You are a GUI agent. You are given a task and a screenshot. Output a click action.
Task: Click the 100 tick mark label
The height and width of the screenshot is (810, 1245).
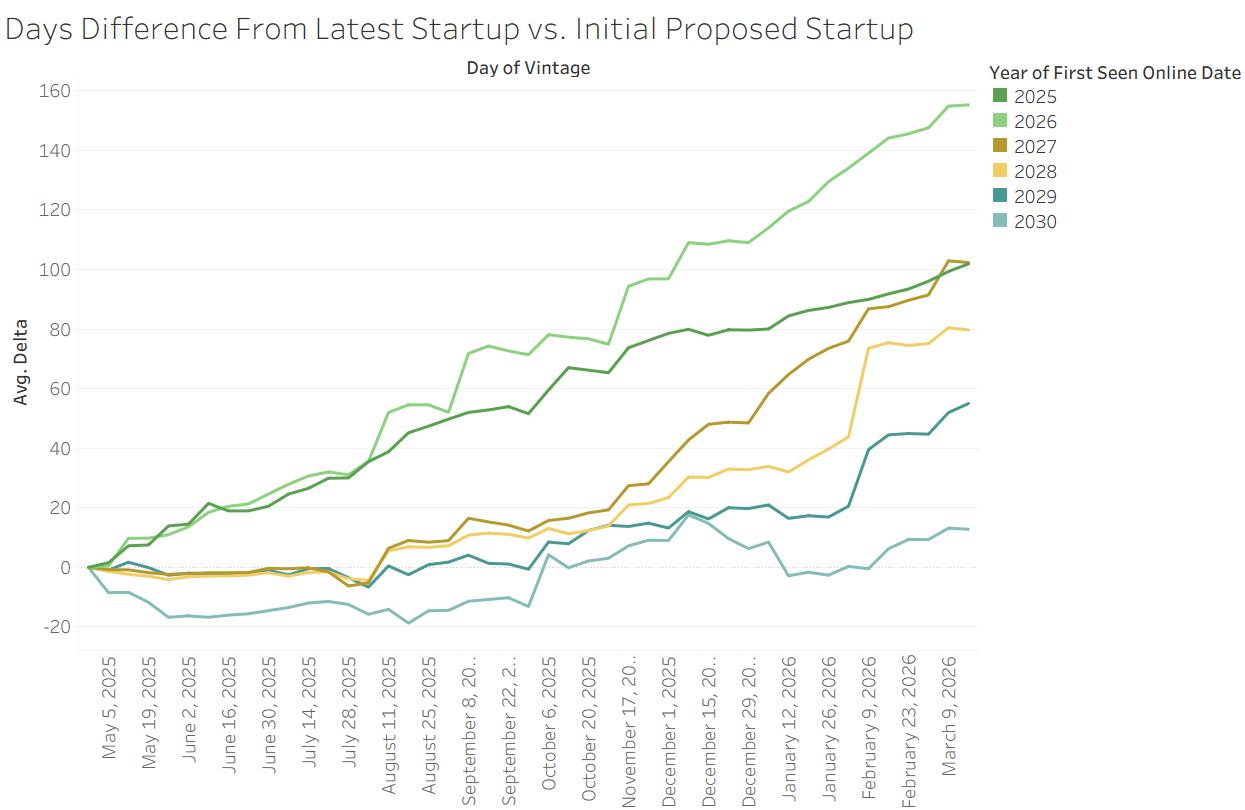coord(53,270)
